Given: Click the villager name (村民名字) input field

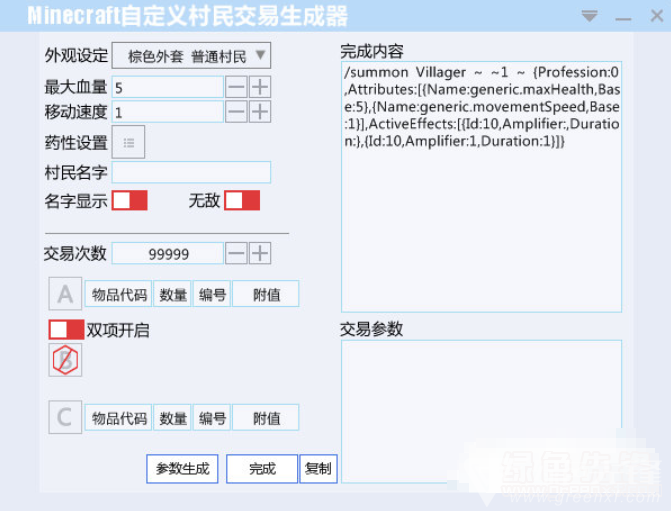Looking at the screenshot, I should pyautogui.click(x=191, y=172).
